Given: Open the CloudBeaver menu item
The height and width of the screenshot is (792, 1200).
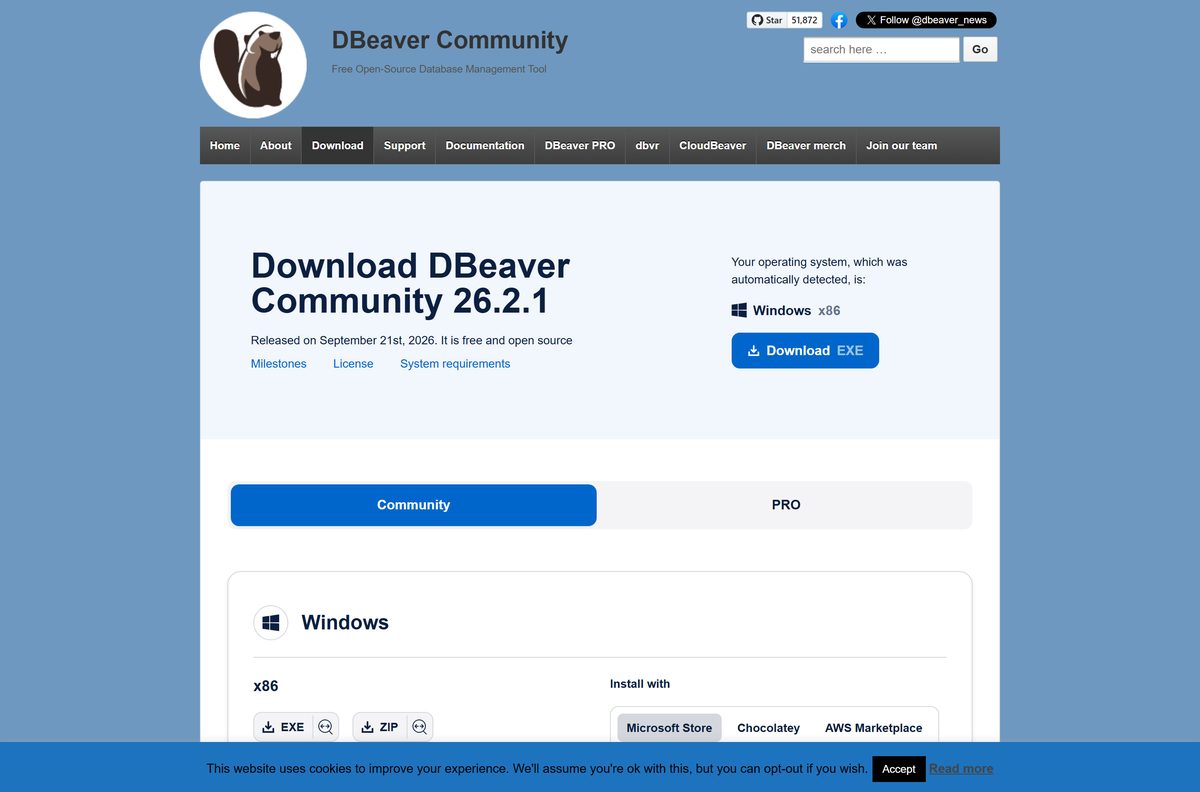Looking at the screenshot, I should 713,145.
